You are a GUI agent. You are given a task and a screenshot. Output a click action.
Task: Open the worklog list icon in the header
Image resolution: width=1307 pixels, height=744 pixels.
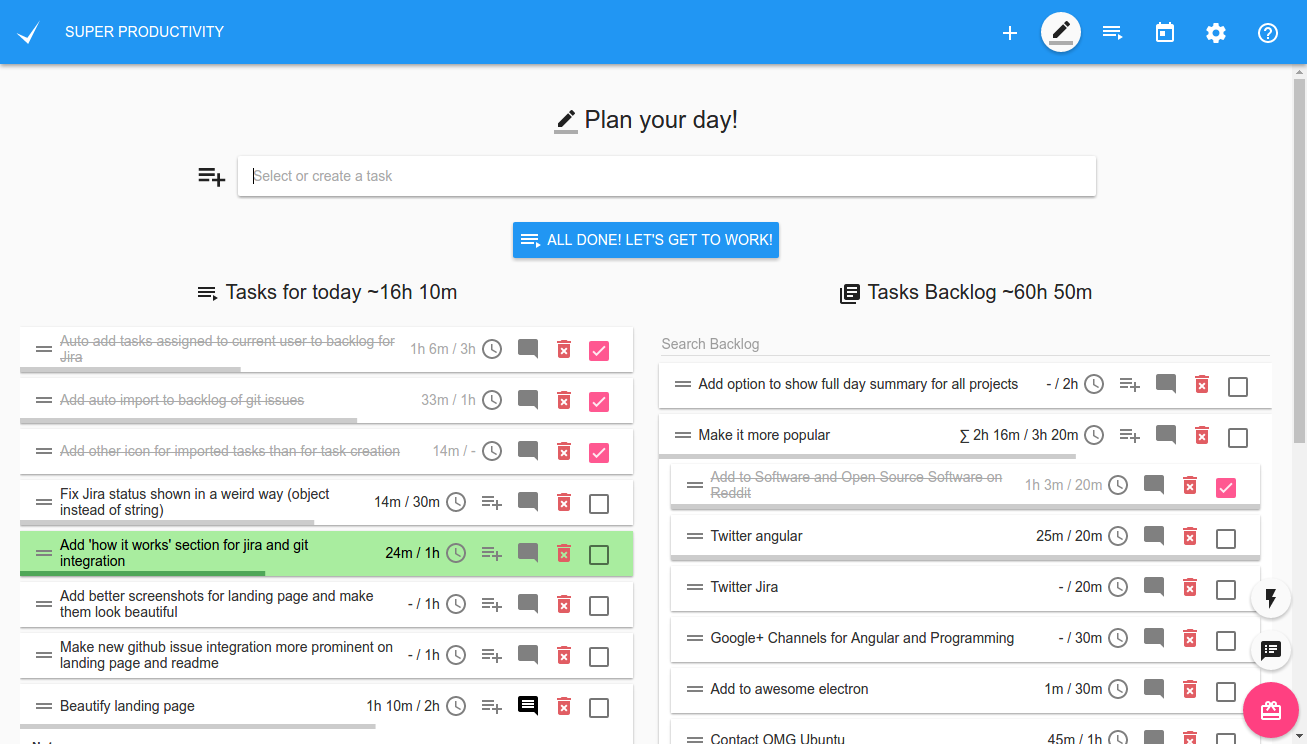1112,33
